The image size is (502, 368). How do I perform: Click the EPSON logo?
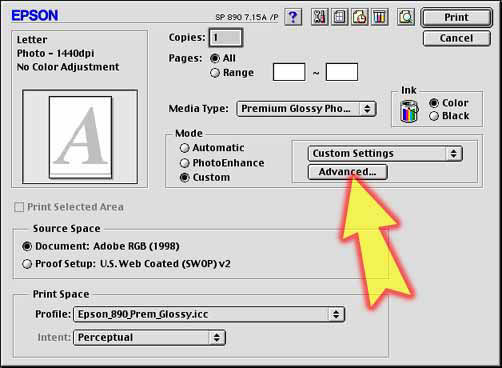(35, 16)
